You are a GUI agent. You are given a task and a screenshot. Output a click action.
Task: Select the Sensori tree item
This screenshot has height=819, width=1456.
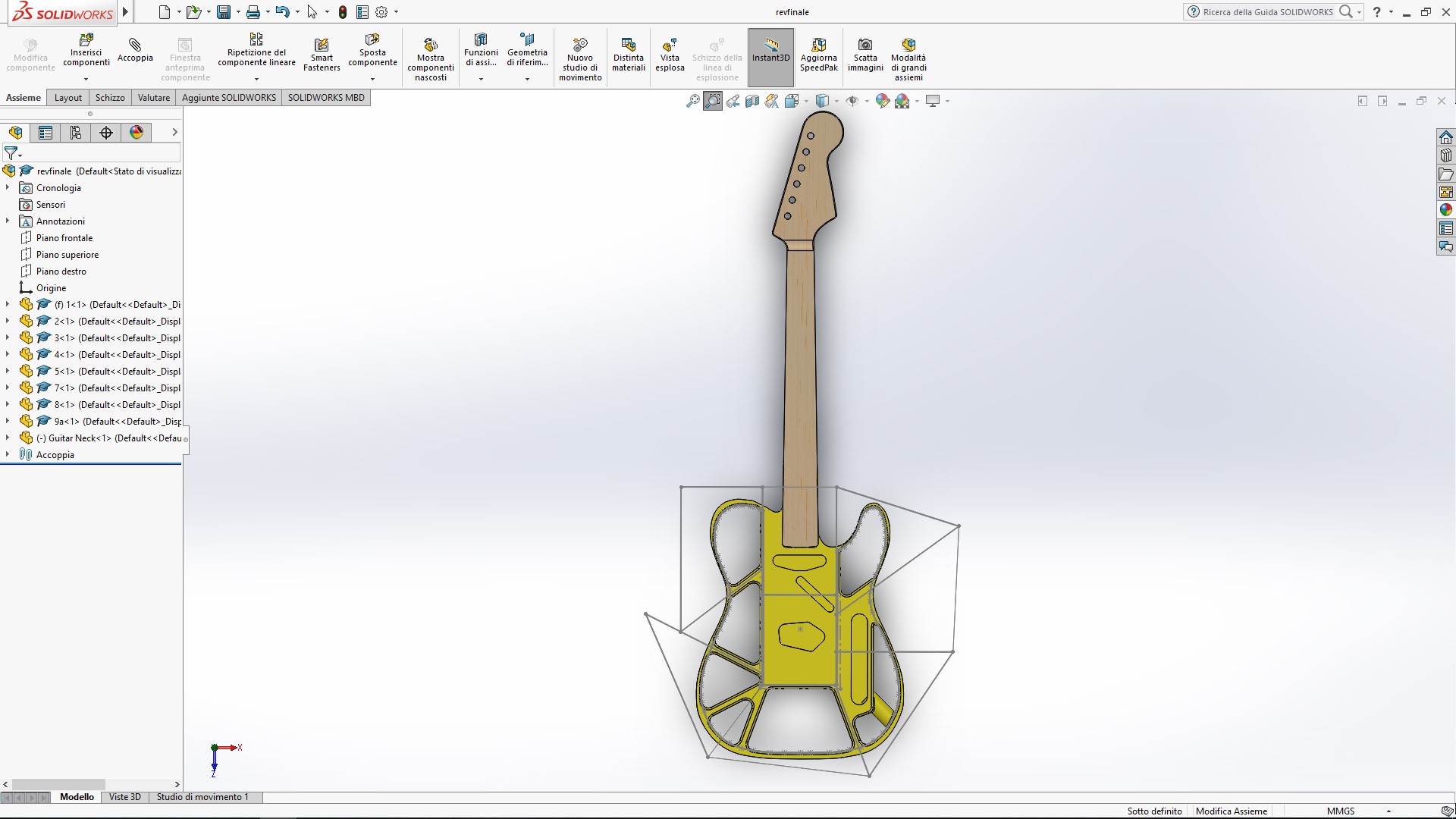(x=51, y=205)
